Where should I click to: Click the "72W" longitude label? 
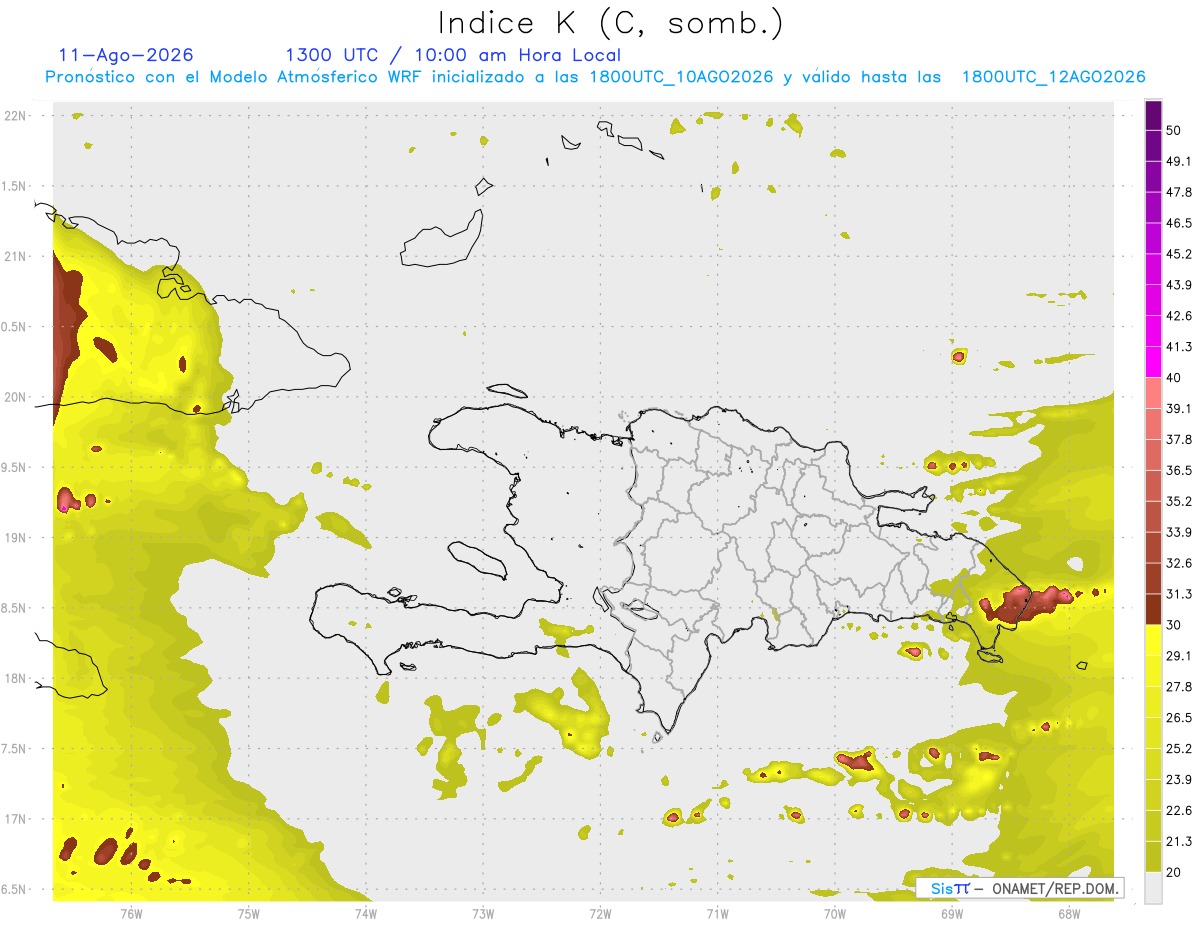coord(600,913)
